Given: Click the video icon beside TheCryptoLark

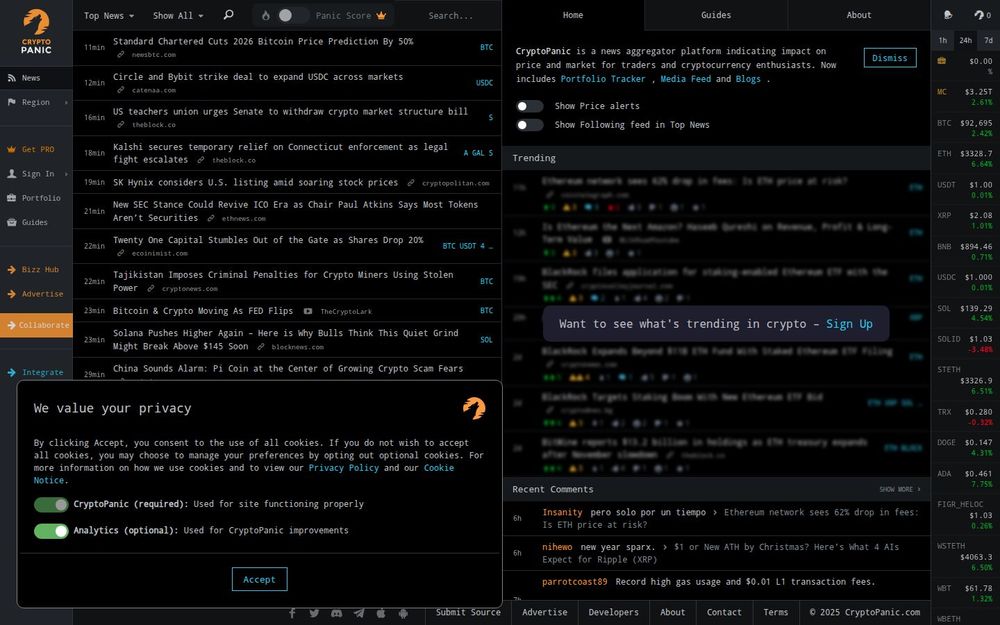Looking at the screenshot, I should click(x=308, y=311).
